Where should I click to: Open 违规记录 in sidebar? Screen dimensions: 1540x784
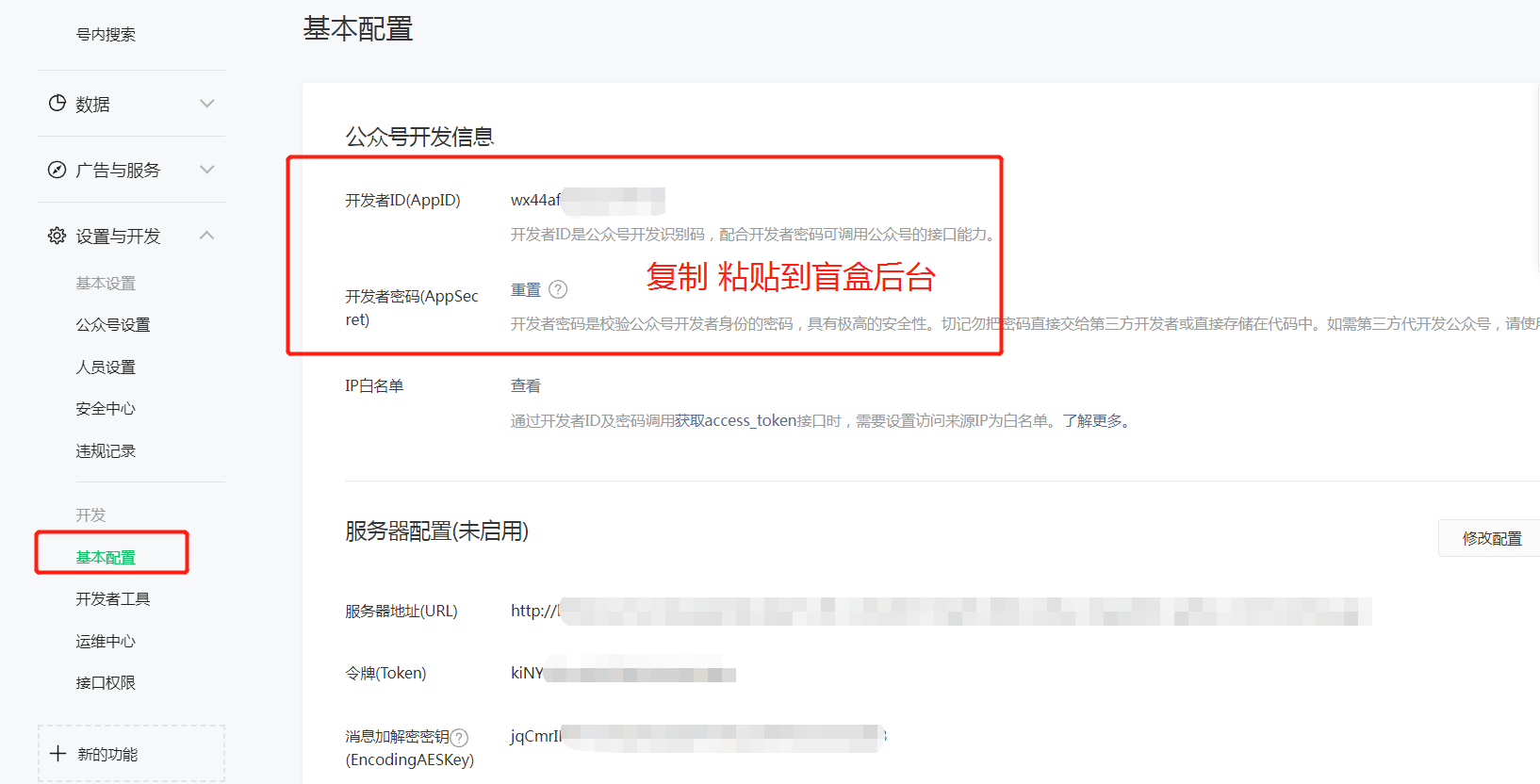[106, 450]
